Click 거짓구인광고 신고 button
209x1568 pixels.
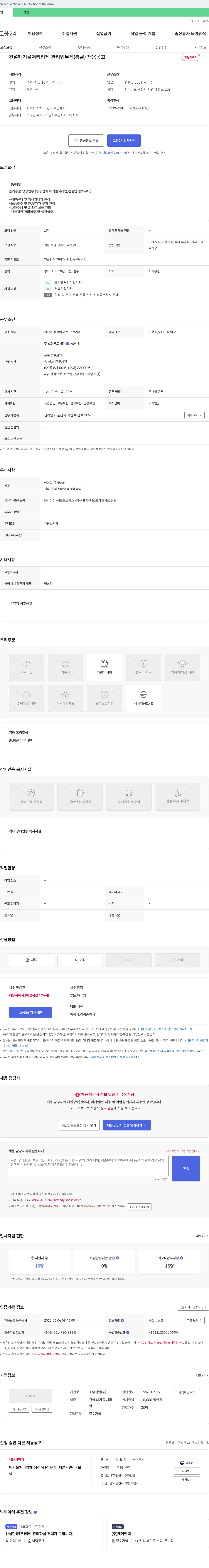[193, 1307]
